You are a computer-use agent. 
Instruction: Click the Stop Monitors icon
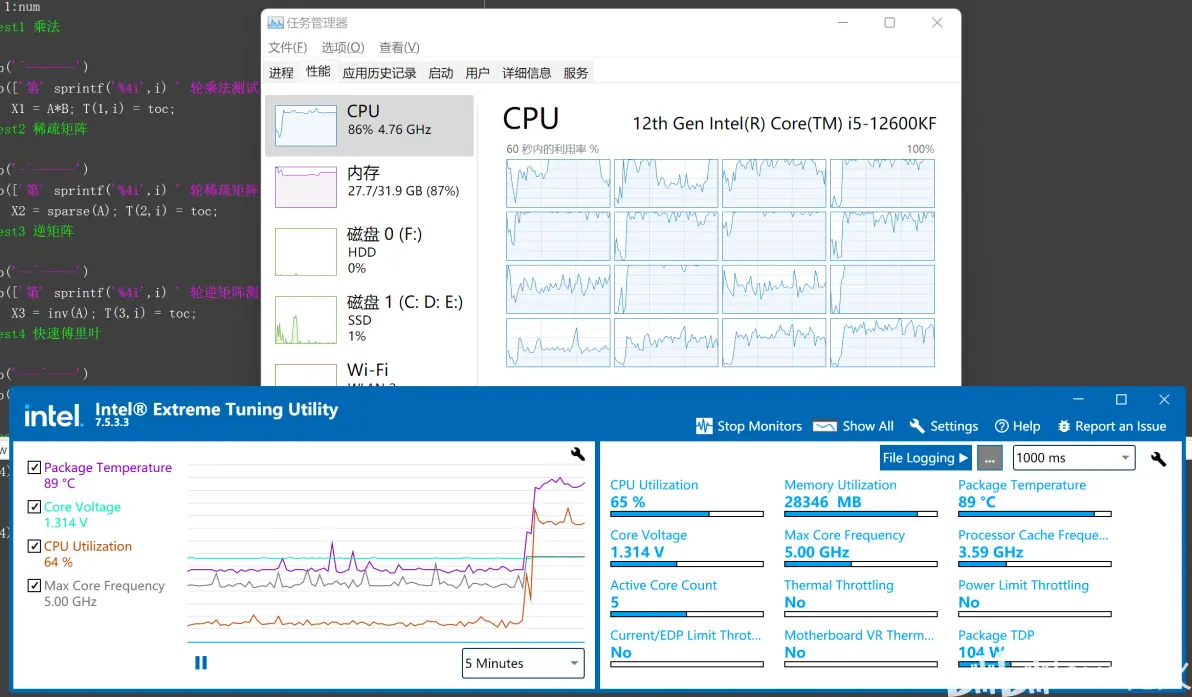pyautogui.click(x=704, y=426)
